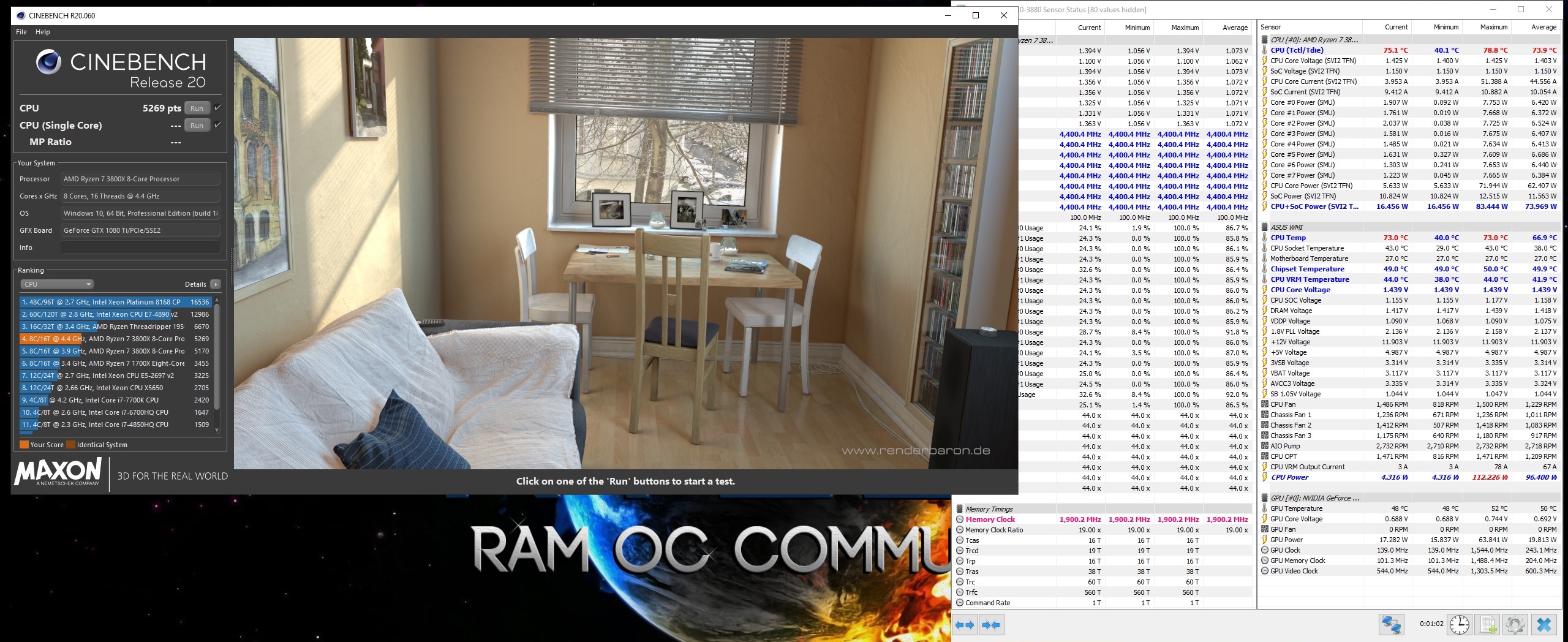Click the circle icon beside Memory Clock
Image resolution: width=1568 pixels, height=642 pixels.
click(x=960, y=519)
